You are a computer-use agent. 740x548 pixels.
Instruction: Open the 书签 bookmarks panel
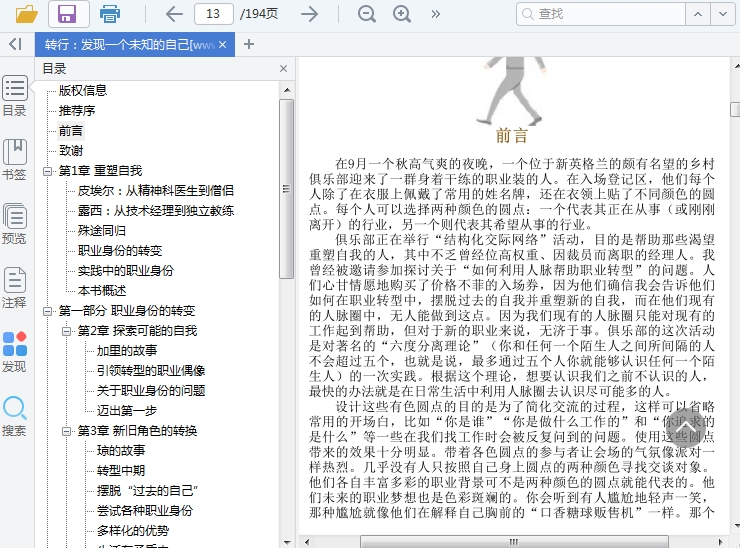15,160
